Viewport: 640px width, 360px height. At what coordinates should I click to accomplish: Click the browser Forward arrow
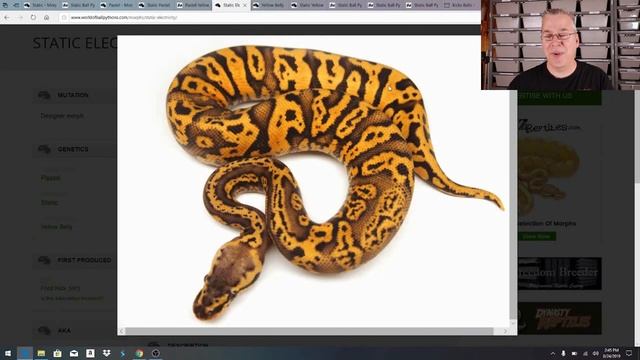tap(20, 18)
